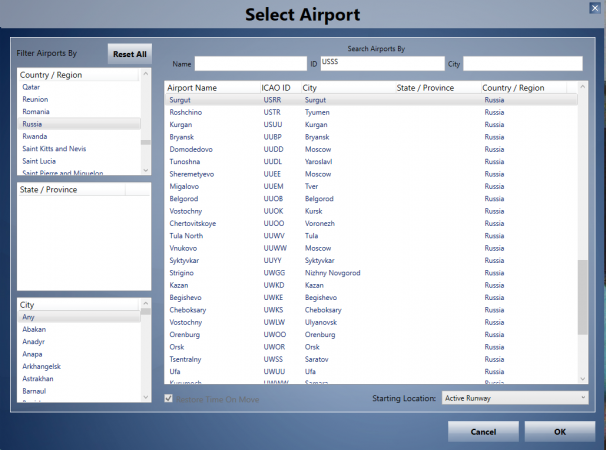
Task: Select Reunion in country filter
Action: coord(79,99)
